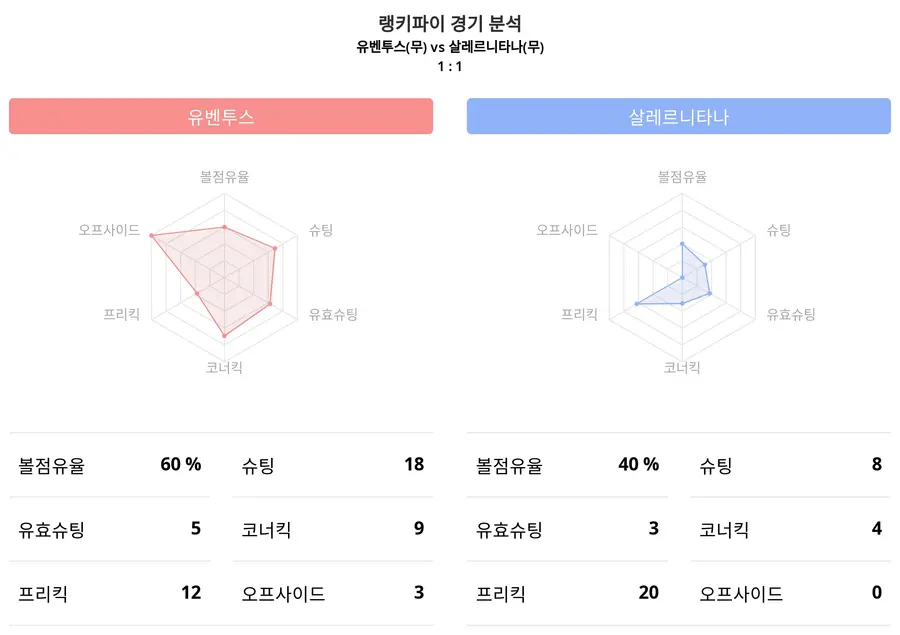Click the 랭키파이 경기 분석 title
Screen dimensions: 900x635
click(450, 23)
